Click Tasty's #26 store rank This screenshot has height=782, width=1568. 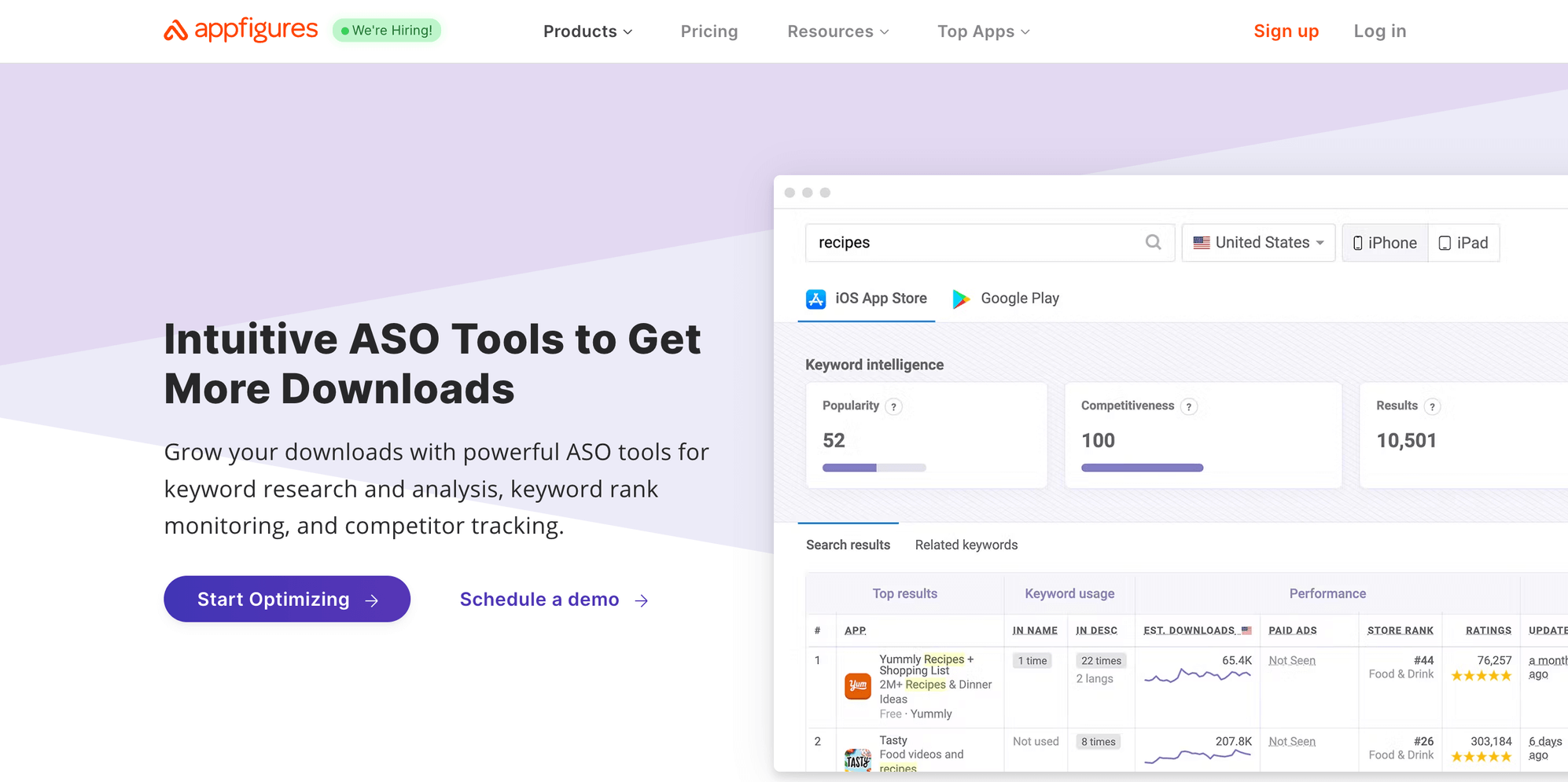pos(1423,742)
